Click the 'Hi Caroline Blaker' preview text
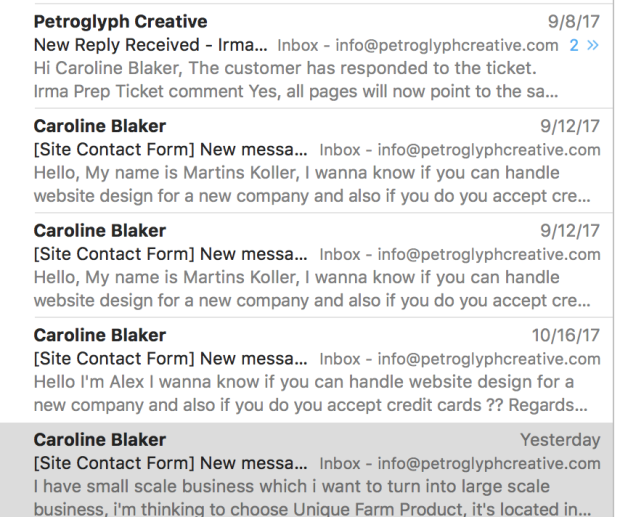This screenshot has width=620, height=517. click(296, 79)
